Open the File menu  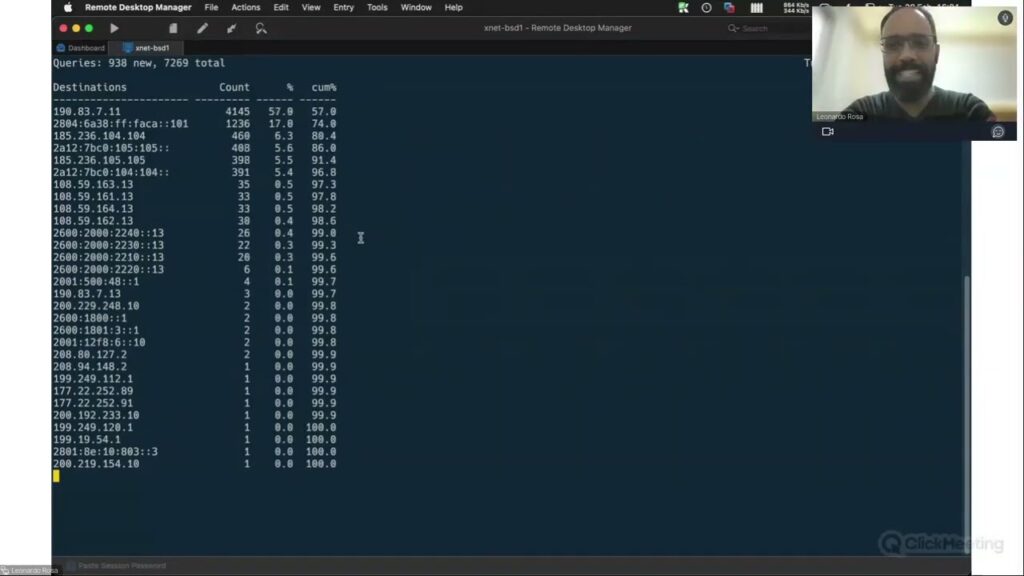pyautogui.click(x=211, y=8)
